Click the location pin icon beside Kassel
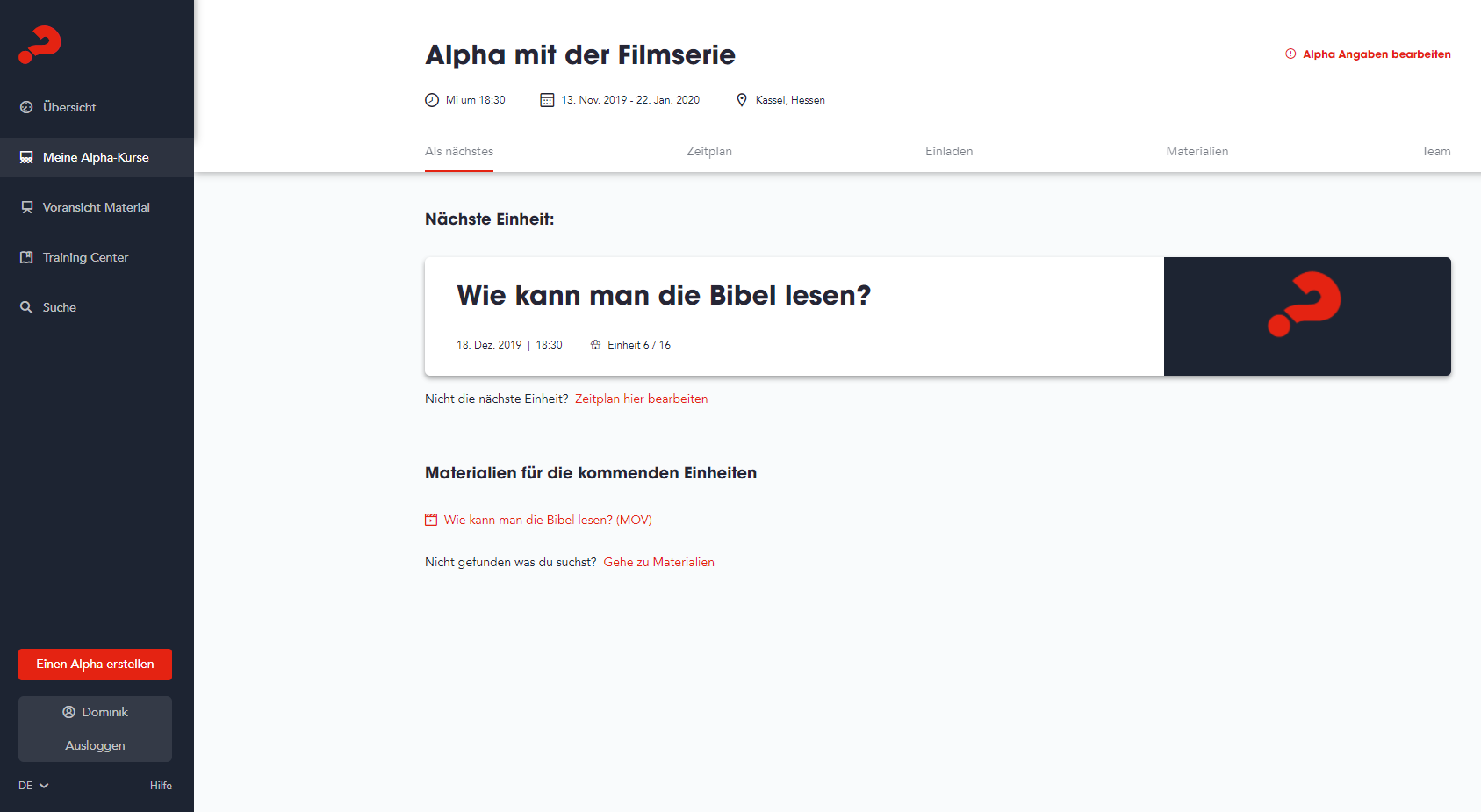This screenshot has width=1481, height=812. tap(742, 100)
